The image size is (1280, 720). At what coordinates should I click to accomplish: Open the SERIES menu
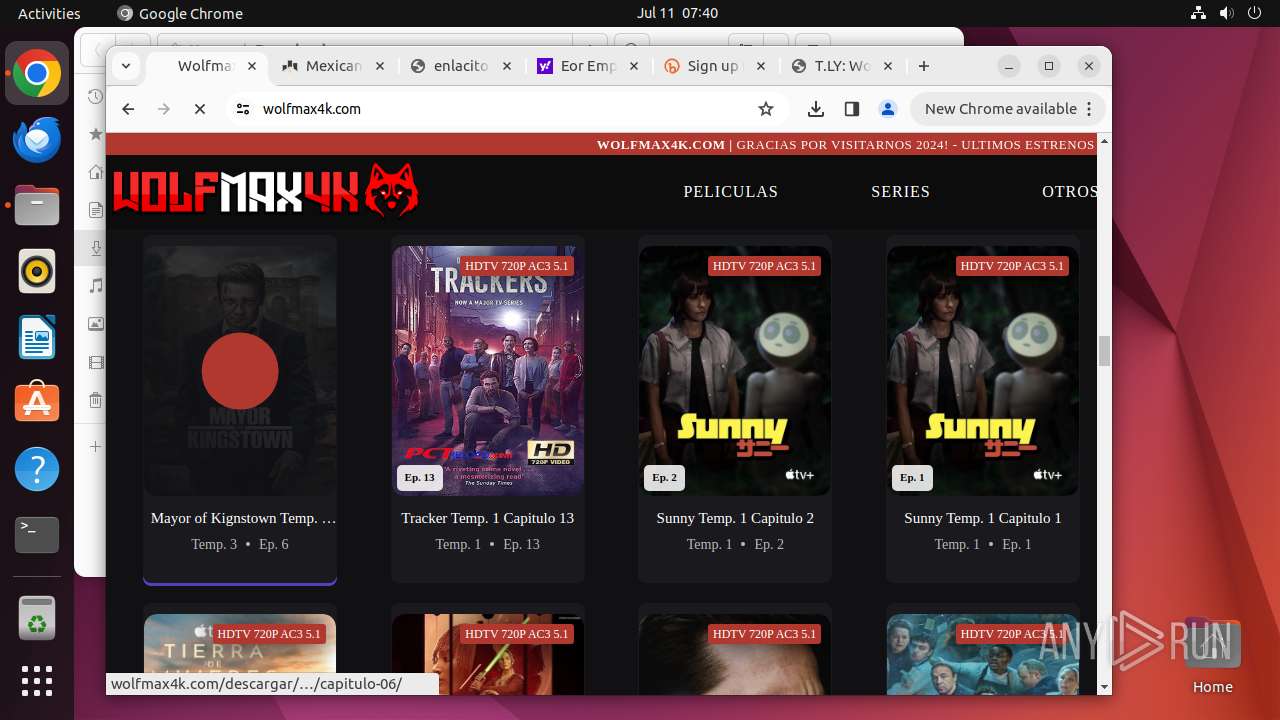[x=900, y=191]
